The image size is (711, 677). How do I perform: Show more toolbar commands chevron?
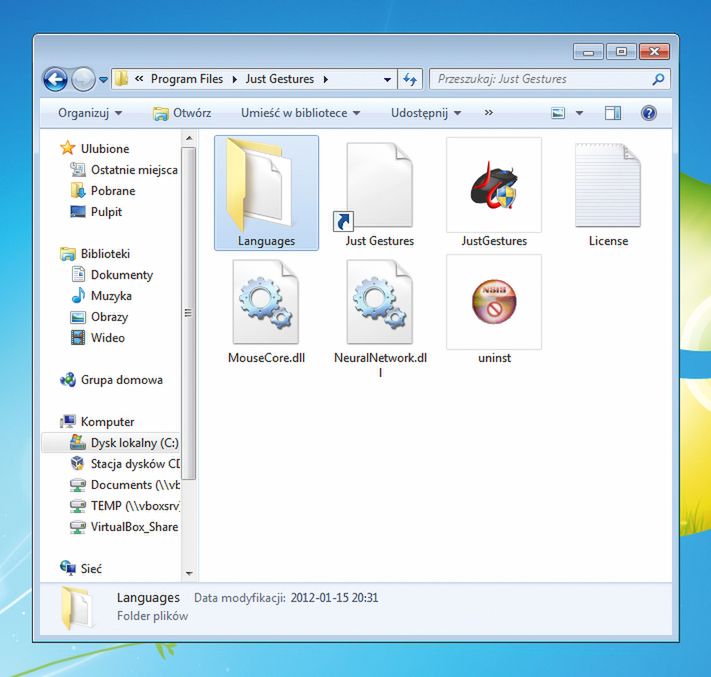pyautogui.click(x=488, y=112)
